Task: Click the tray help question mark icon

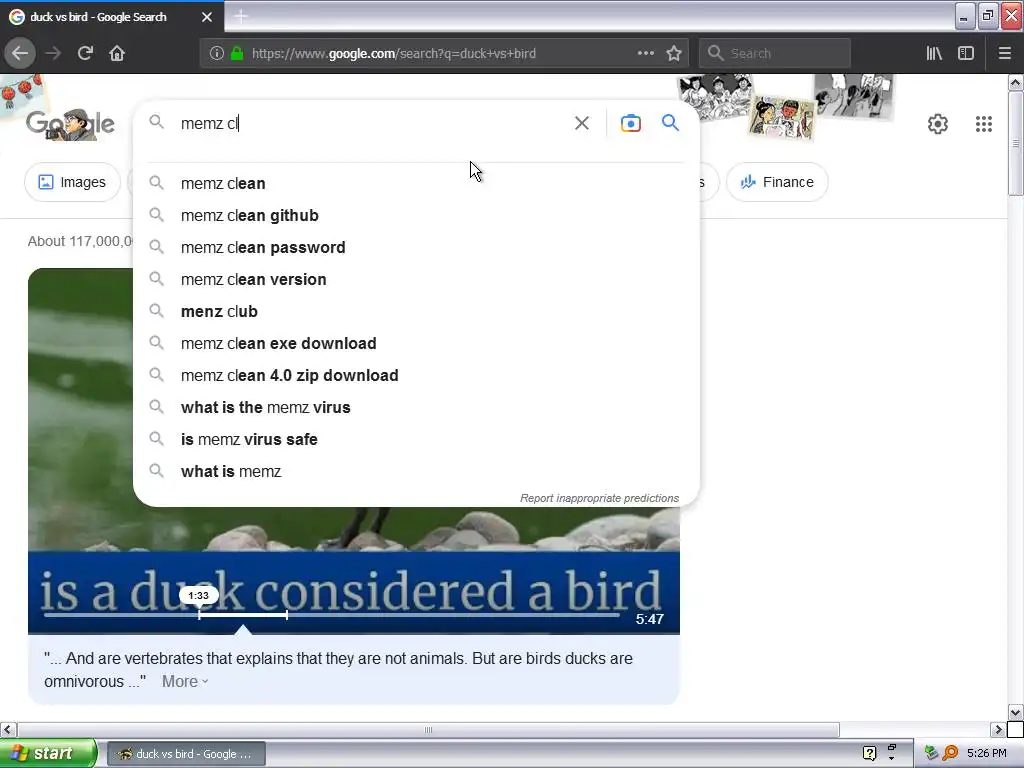Action: tap(869, 753)
